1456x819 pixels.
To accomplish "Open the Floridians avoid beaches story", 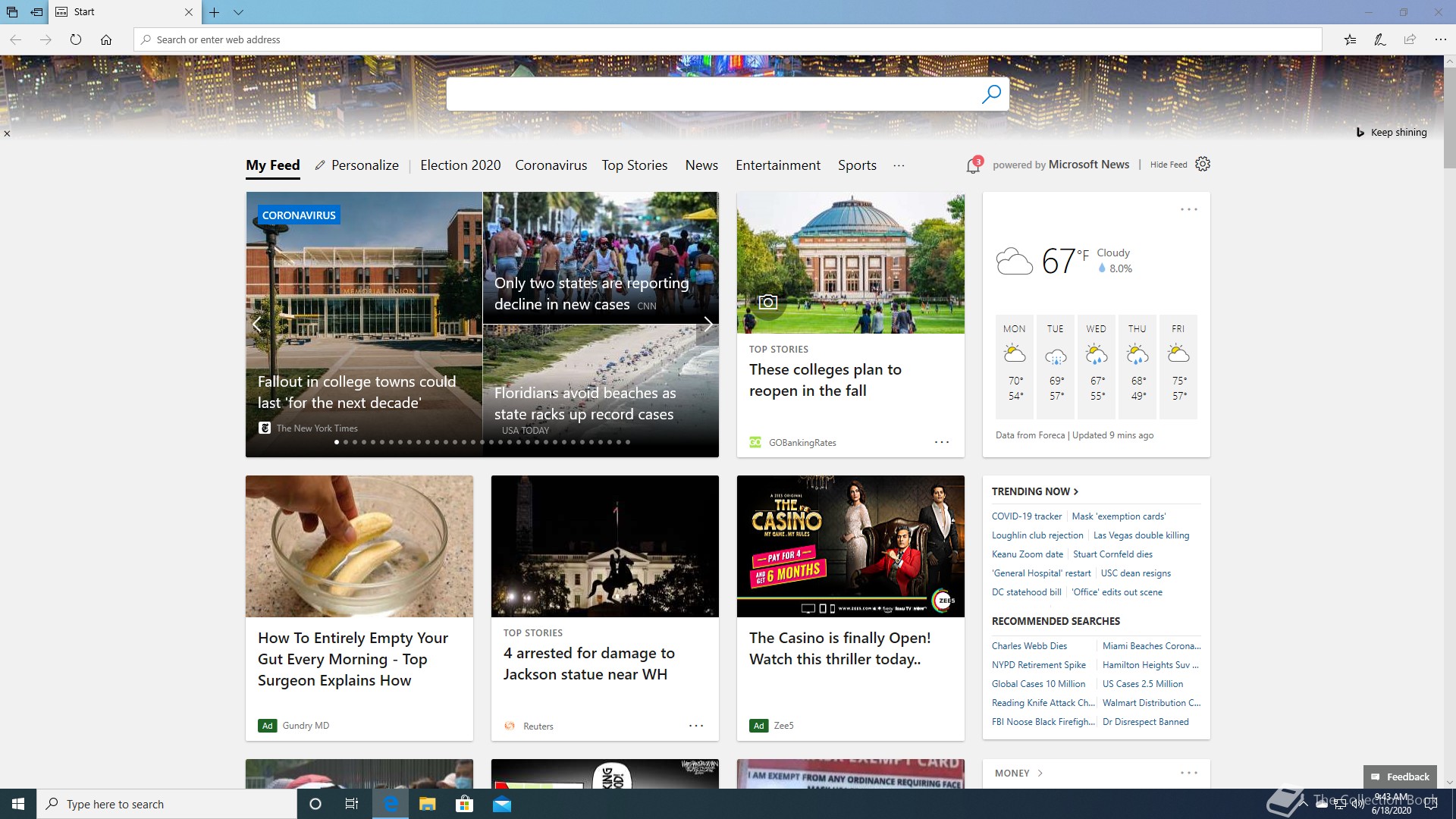I will point(601,391).
